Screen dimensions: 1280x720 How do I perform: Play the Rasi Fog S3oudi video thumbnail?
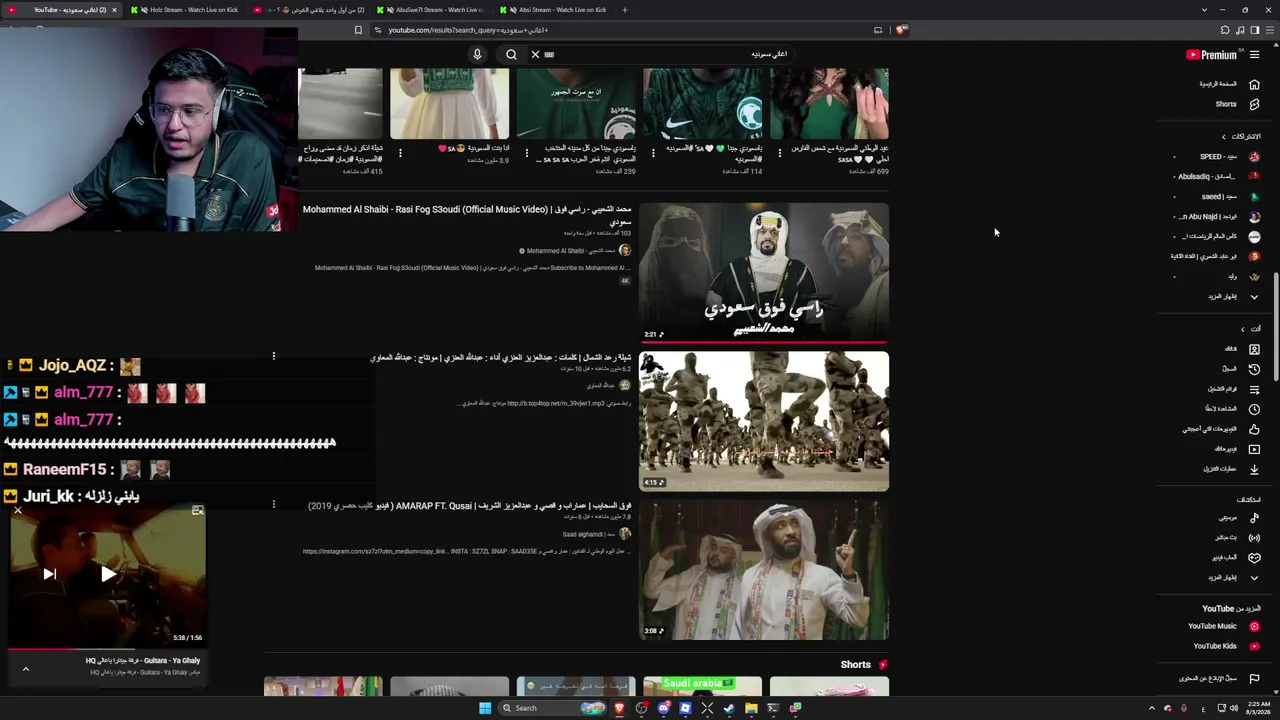[764, 273]
